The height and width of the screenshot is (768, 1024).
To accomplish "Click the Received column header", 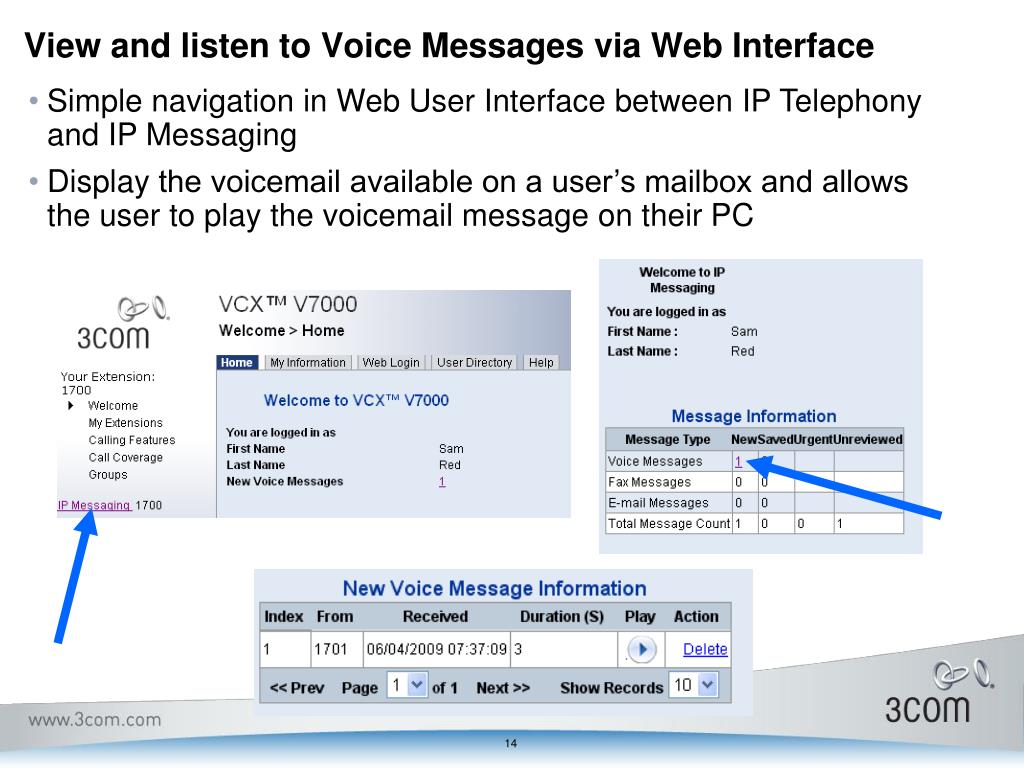I will pyautogui.click(x=435, y=616).
